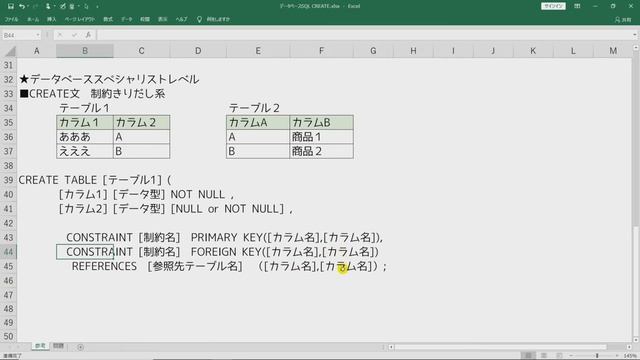Select column M header

(613, 51)
